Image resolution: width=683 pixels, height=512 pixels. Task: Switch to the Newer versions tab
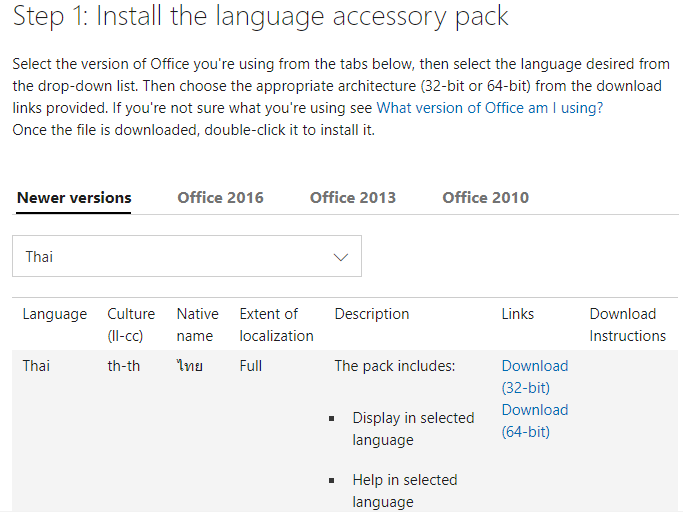point(74,198)
